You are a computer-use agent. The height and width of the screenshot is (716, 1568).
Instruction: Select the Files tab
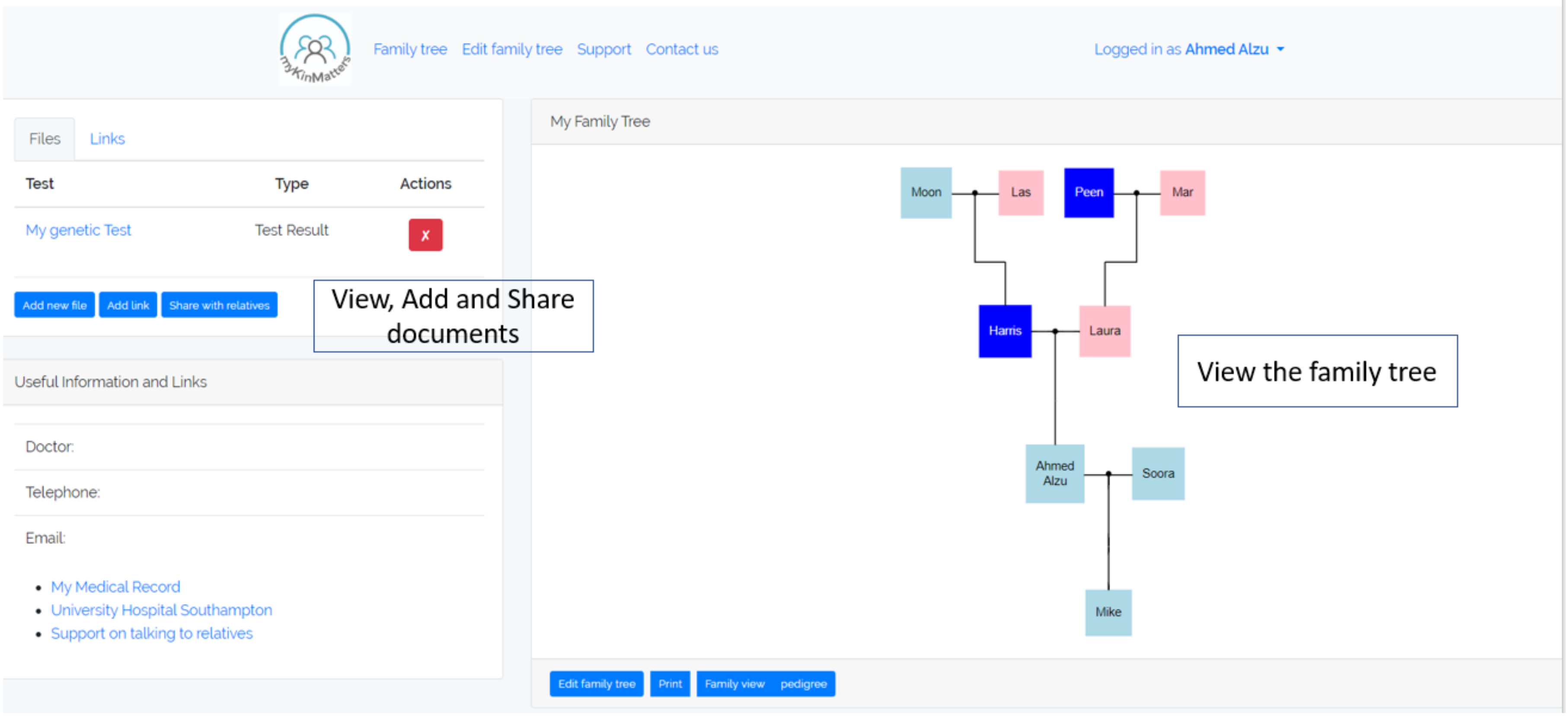[45, 139]
